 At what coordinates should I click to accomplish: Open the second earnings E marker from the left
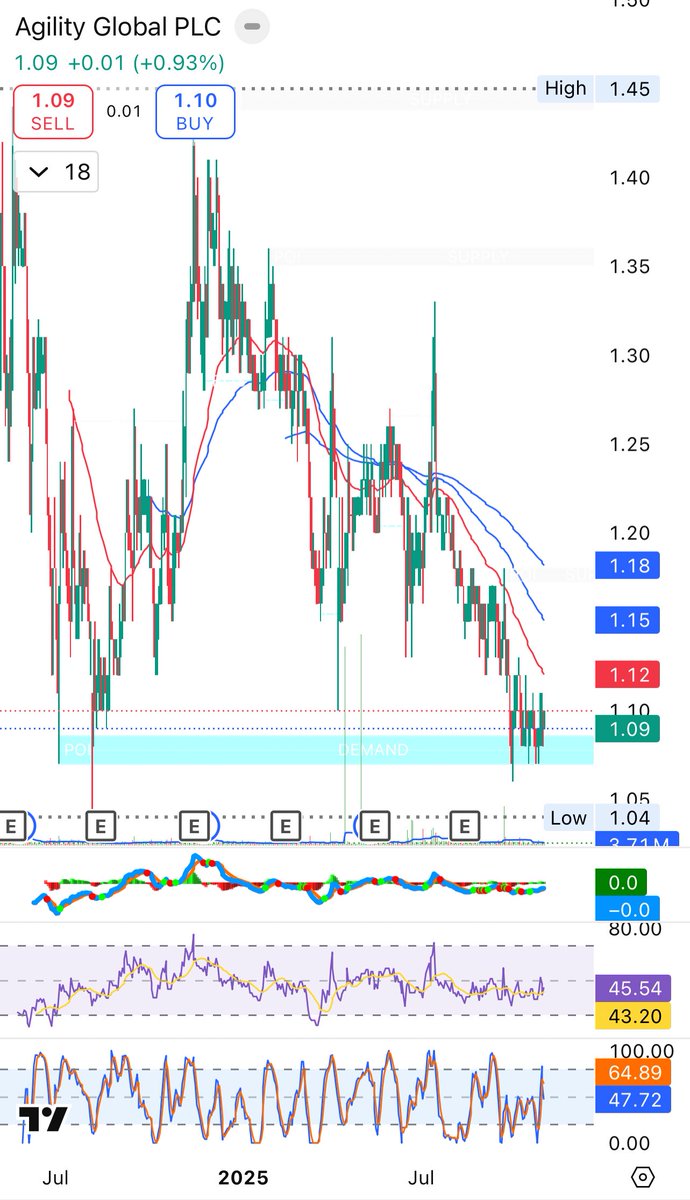click(99, 826)
